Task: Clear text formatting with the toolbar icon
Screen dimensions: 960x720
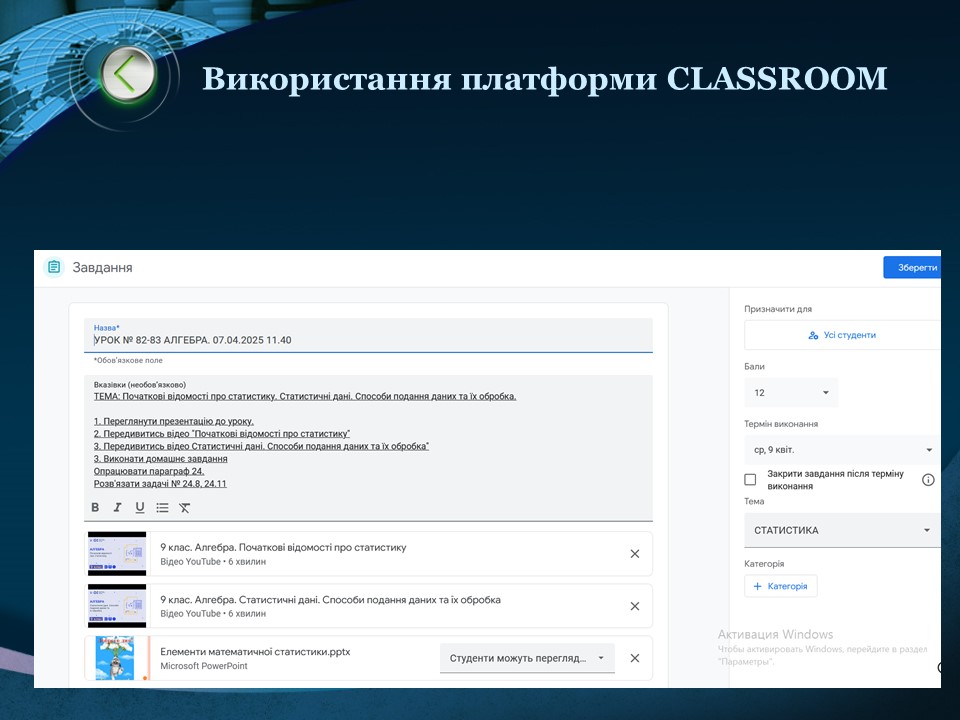Action: [185, 507]
